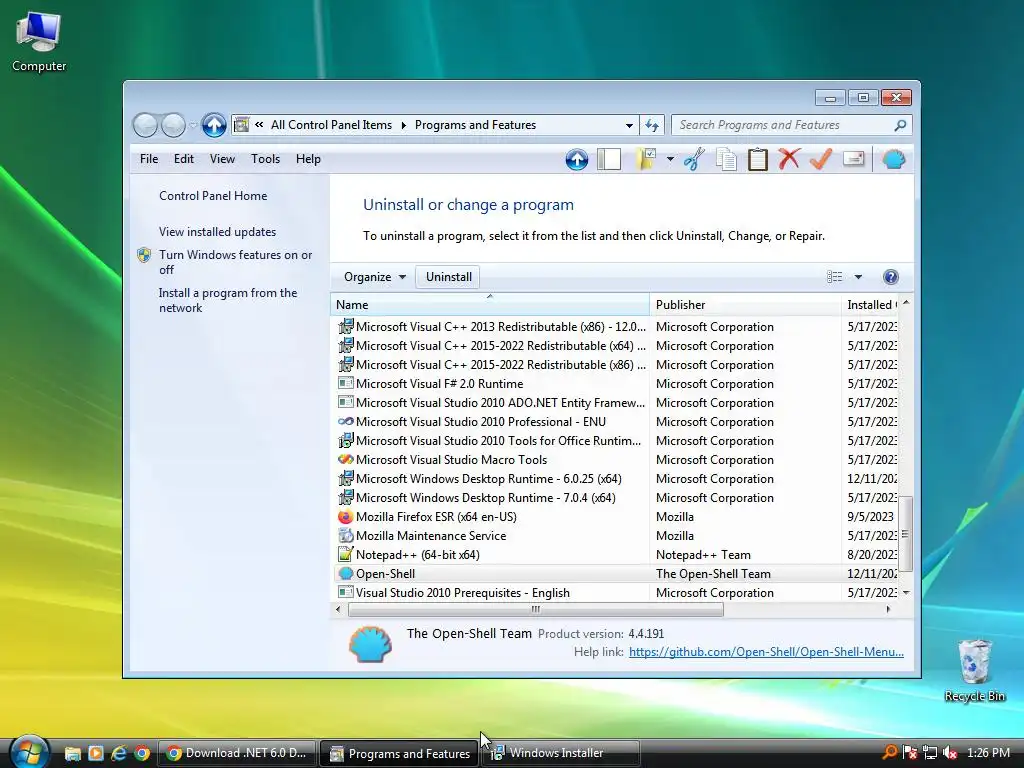Launch Internet Explorer from quick launch
Viewport: 1024px width, 768px height.
[x=118, y=753]
